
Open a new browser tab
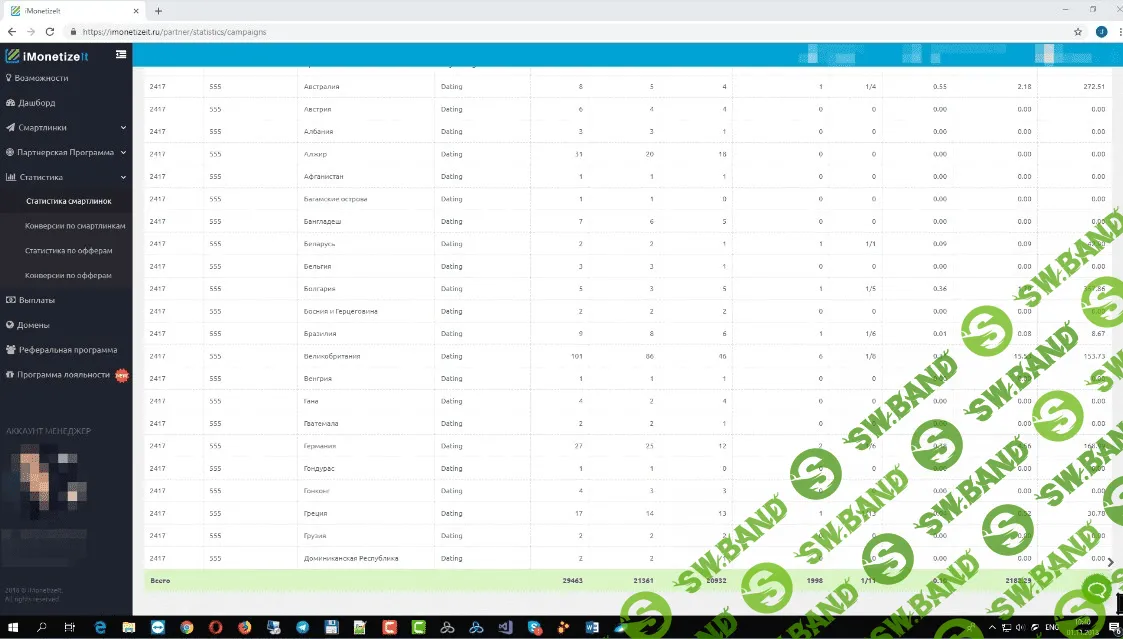[x=158, y=11]
